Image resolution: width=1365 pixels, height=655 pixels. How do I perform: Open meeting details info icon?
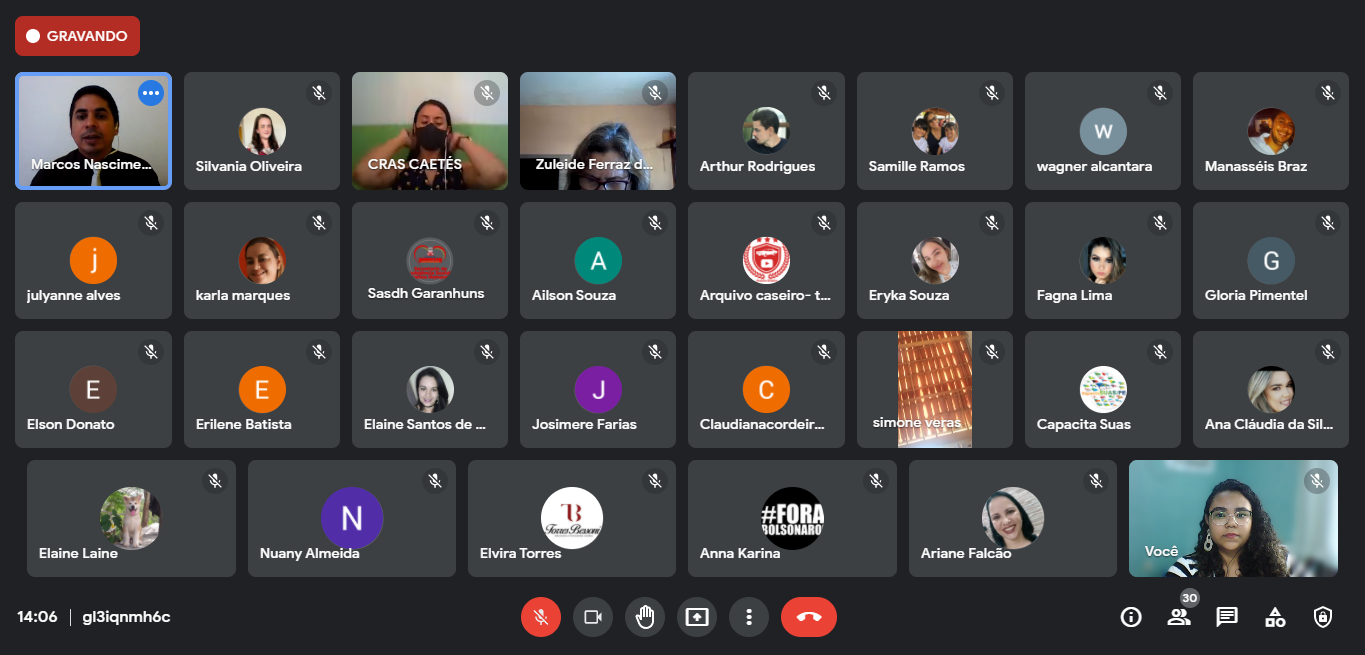pyautogui.click(x=1131, y=617)
